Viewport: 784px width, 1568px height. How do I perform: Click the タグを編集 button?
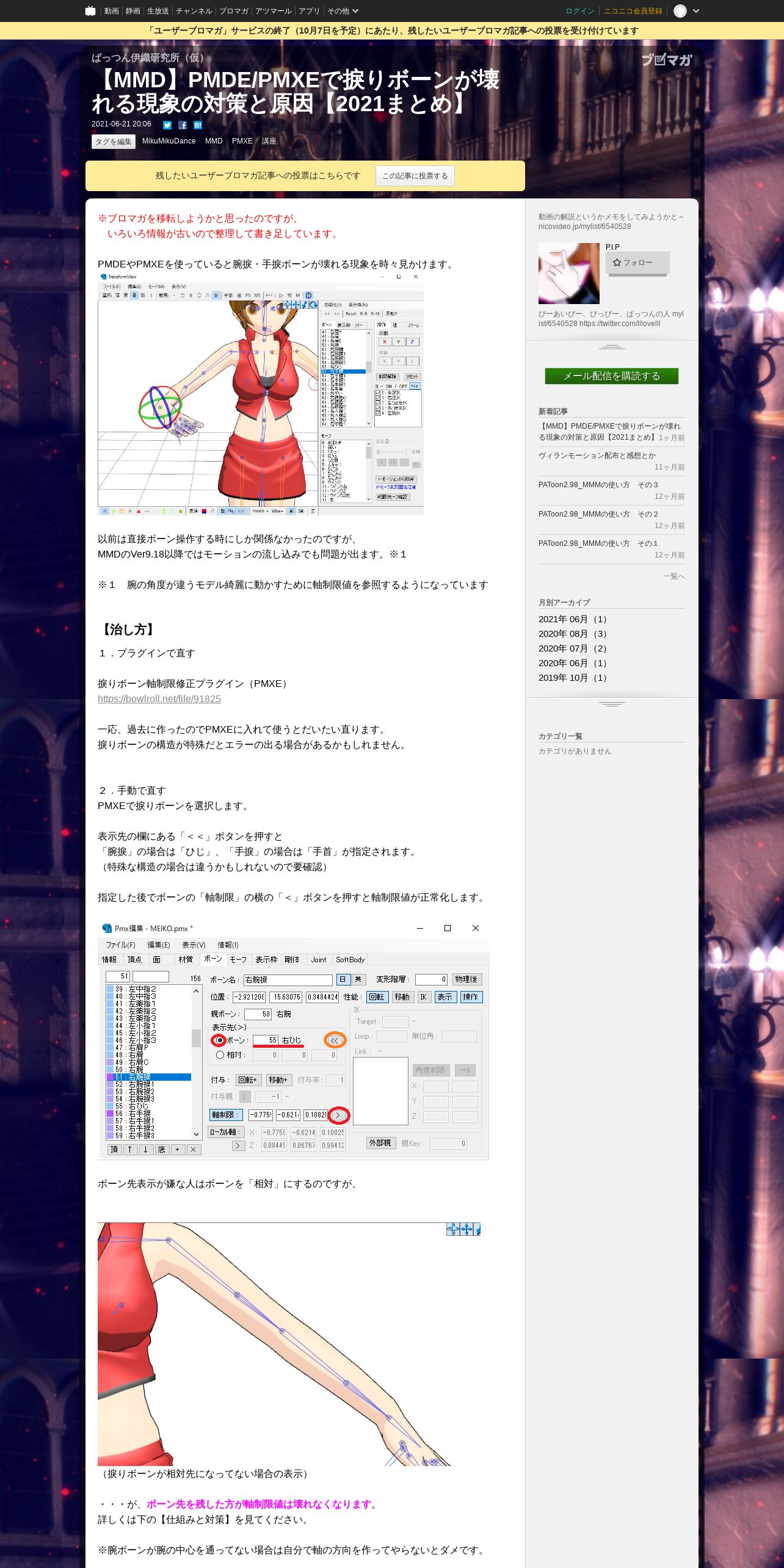pos(113,142)
